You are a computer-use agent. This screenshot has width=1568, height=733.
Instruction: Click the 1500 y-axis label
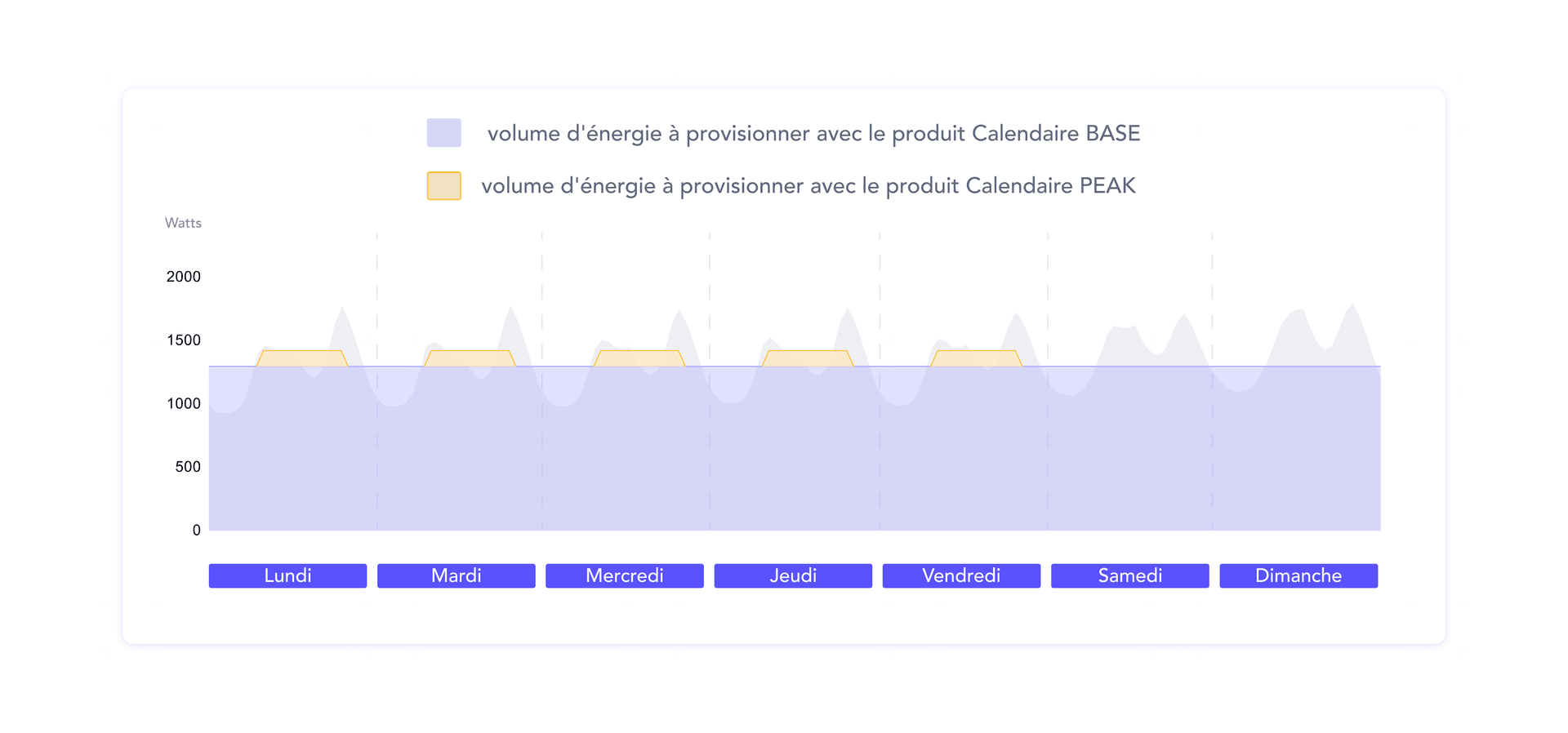point(183,340)
